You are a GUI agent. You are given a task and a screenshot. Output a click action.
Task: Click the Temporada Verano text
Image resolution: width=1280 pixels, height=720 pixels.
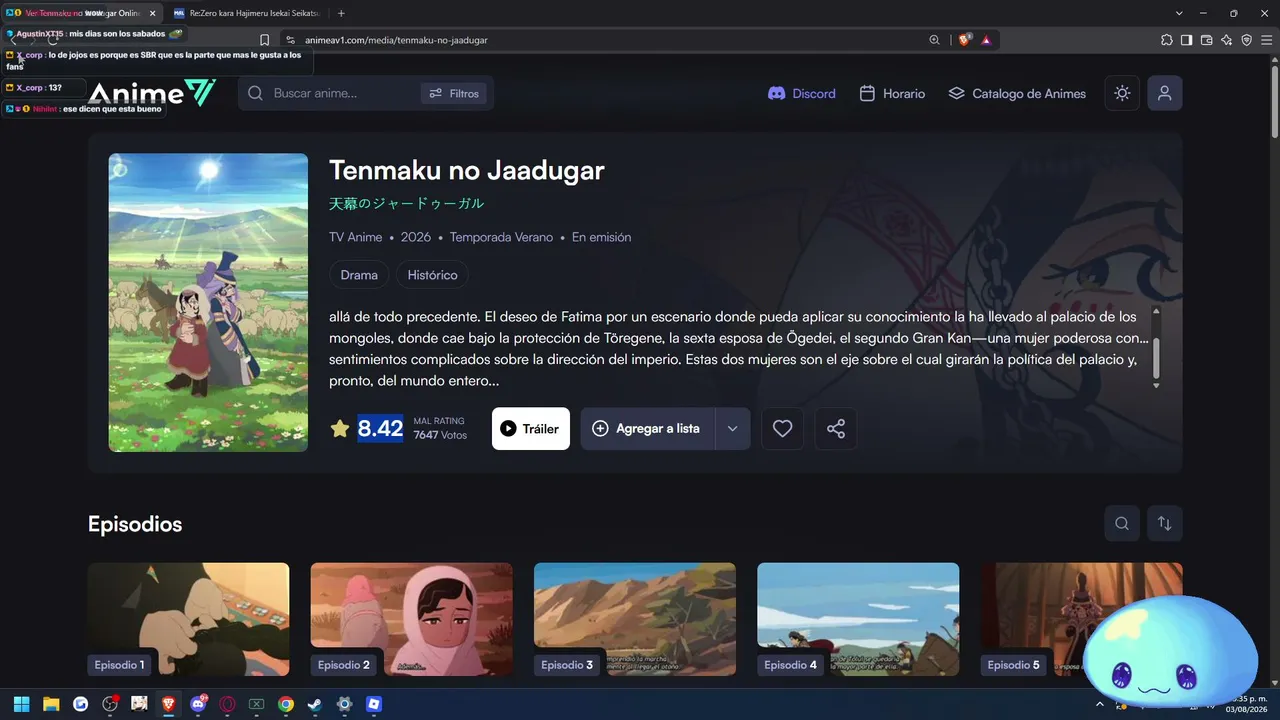pos(501,237)
